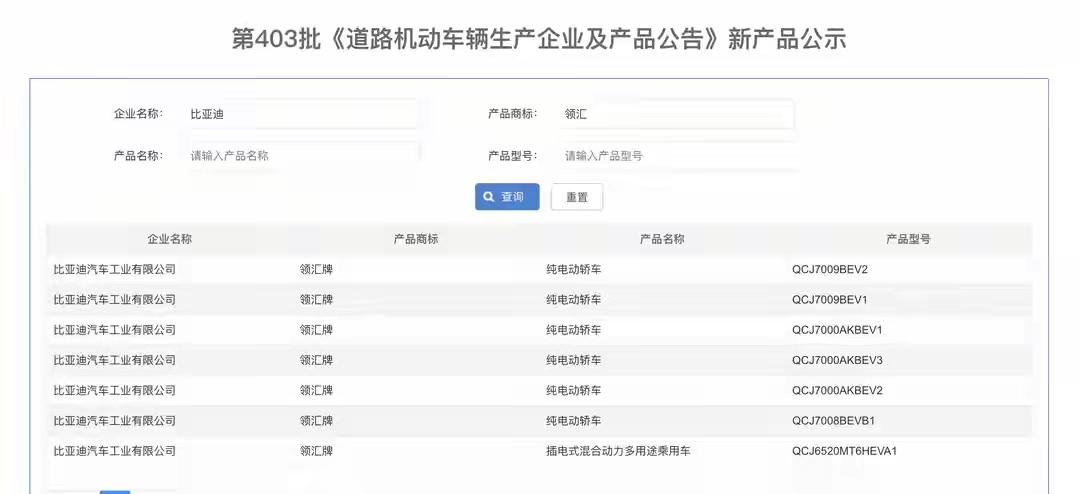
Task: Click the 企业名称 column header
Action: pyautogui.click(x=169, y=239)
